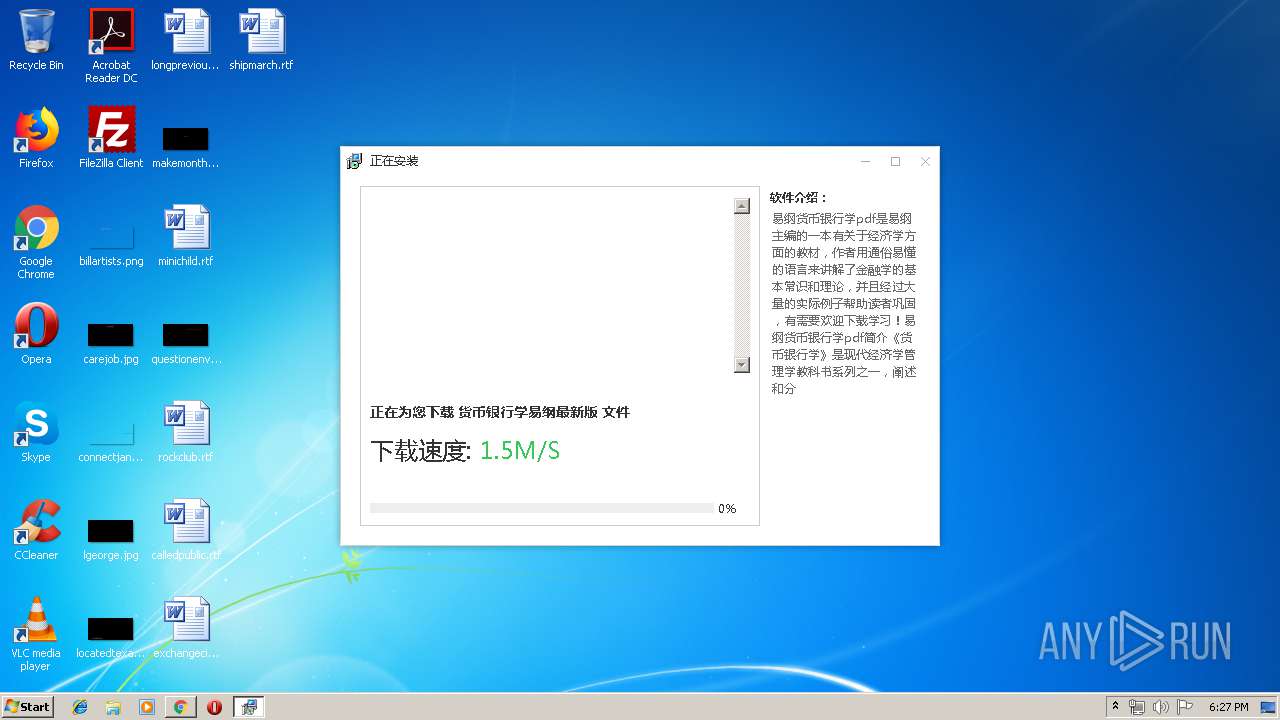
Task: Open Google Chrome desktop shortcut
Action: [x=36, y=242]
